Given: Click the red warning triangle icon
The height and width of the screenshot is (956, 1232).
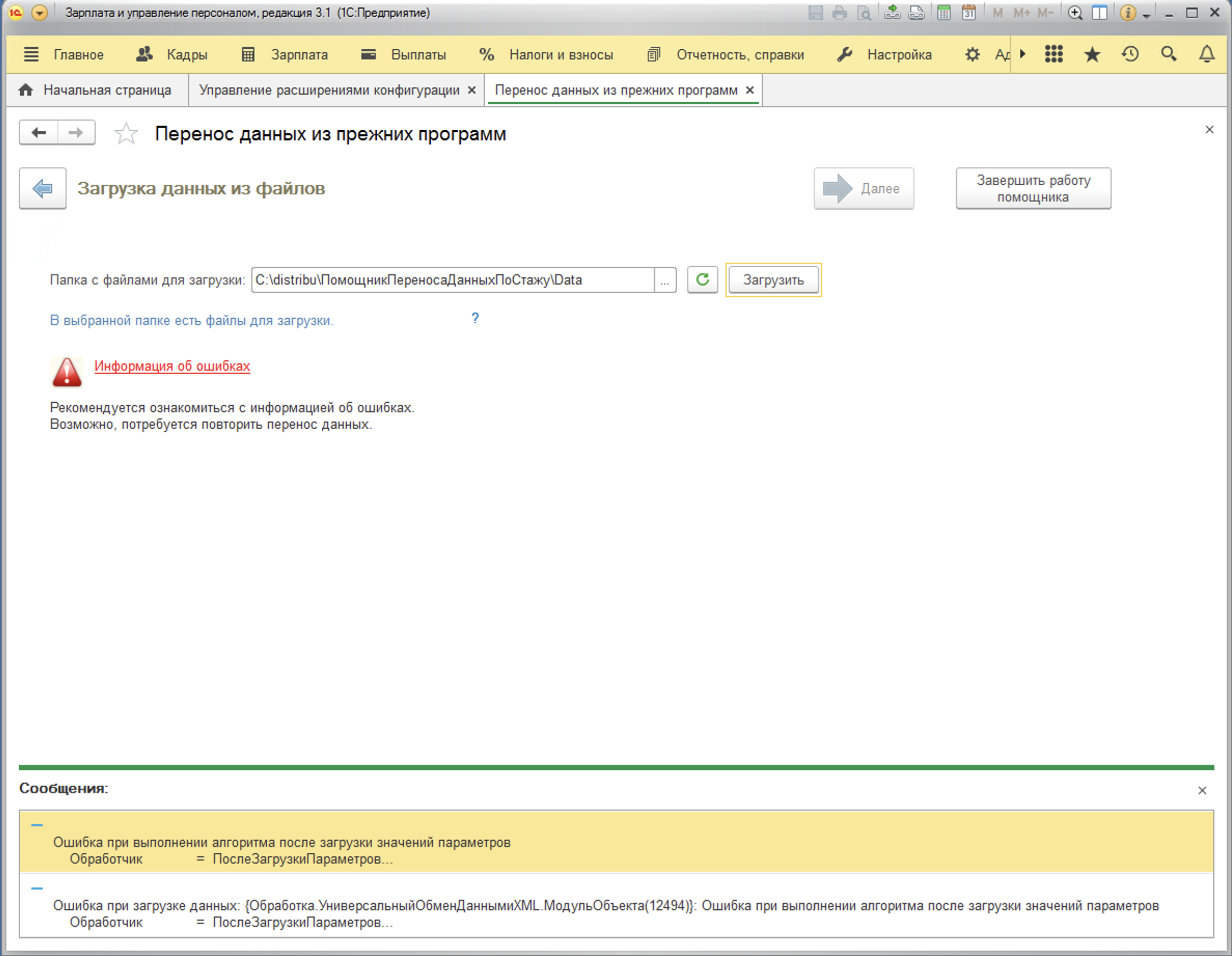Looking at the screenshot, I should point(66,372).
